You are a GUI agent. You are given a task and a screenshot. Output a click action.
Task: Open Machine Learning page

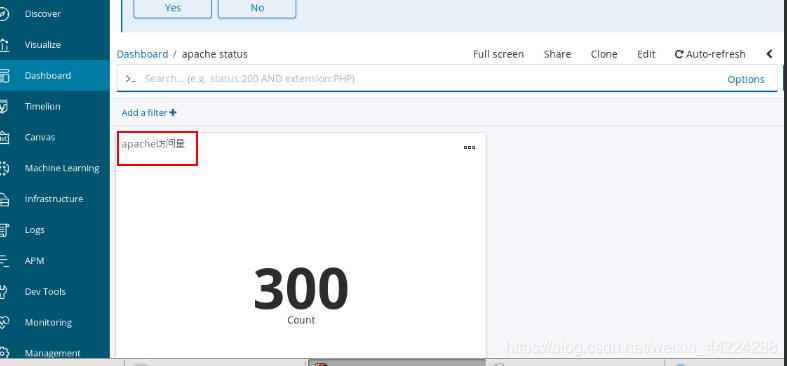pos(62,168)
